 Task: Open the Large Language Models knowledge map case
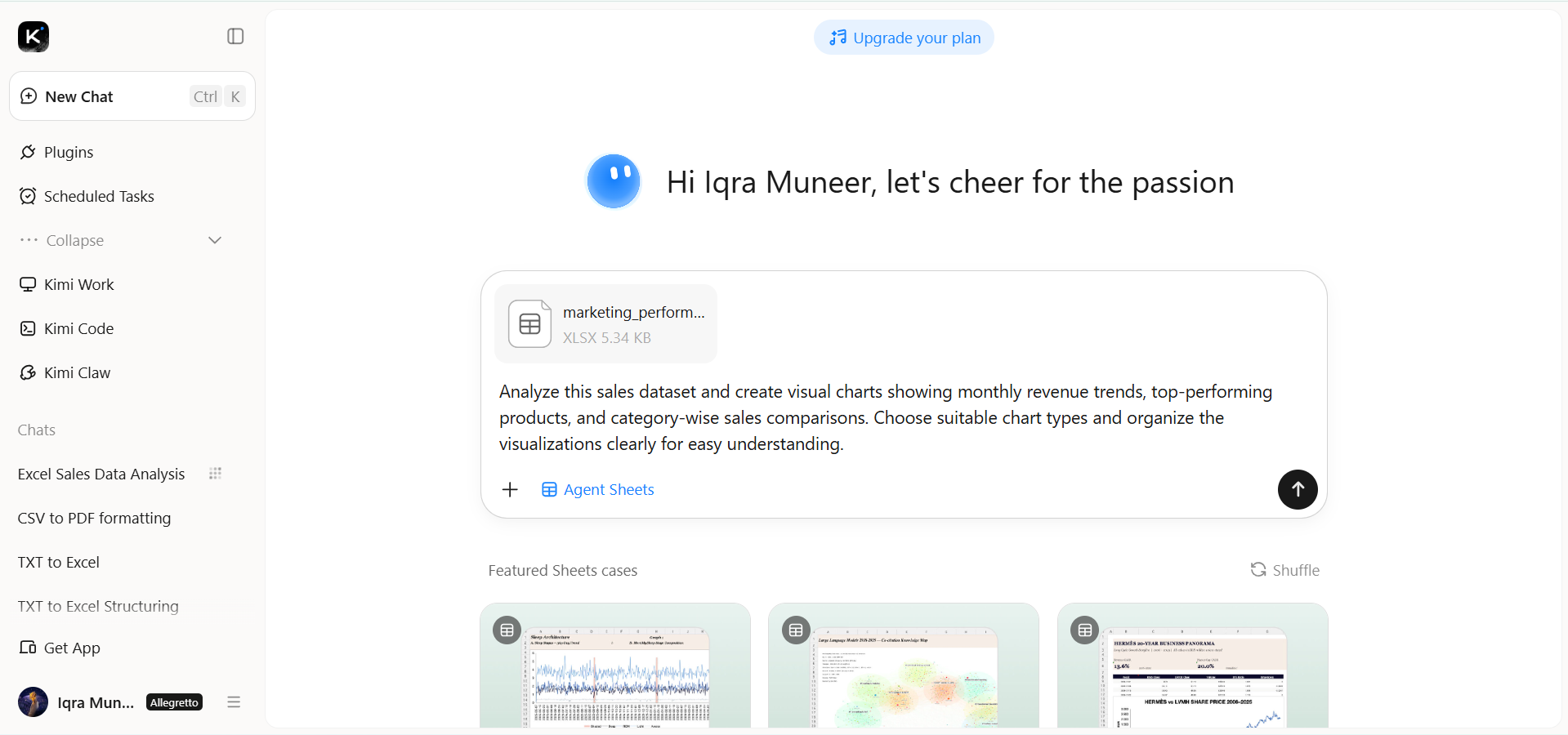pos(904,666)
